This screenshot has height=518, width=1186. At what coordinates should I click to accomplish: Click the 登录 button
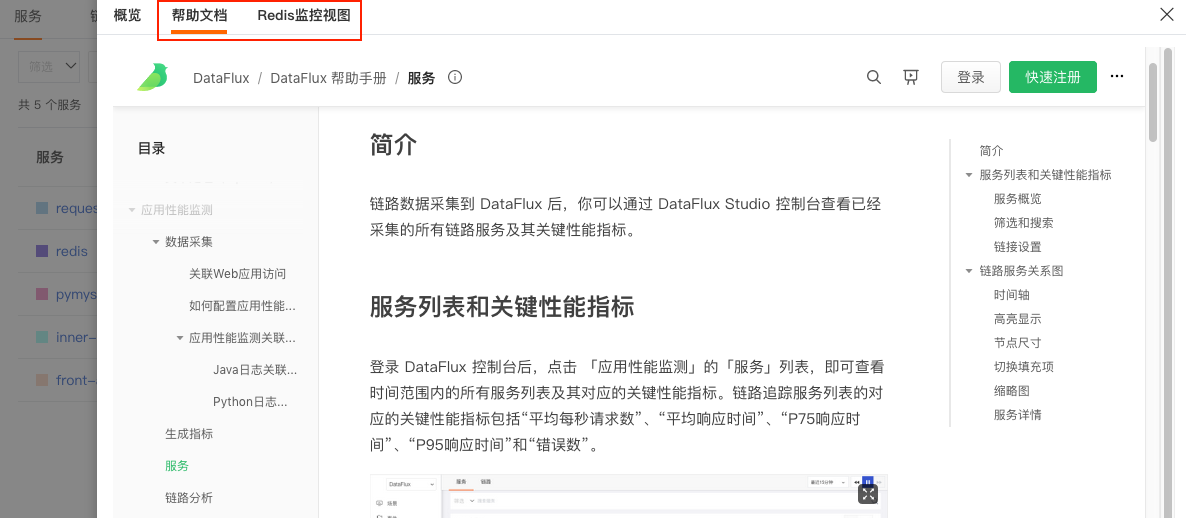(970, 77)
